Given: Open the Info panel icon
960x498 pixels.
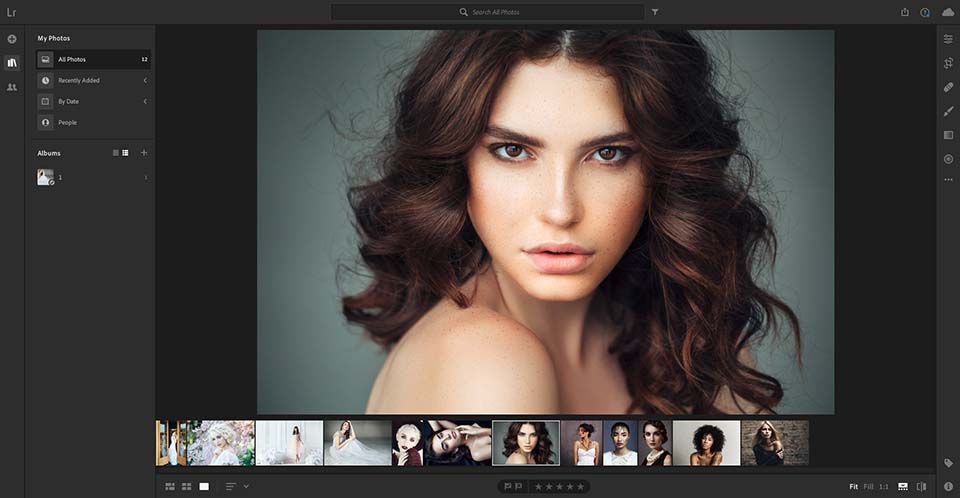Looking at the screenshot, I should (x=948, y=486).
